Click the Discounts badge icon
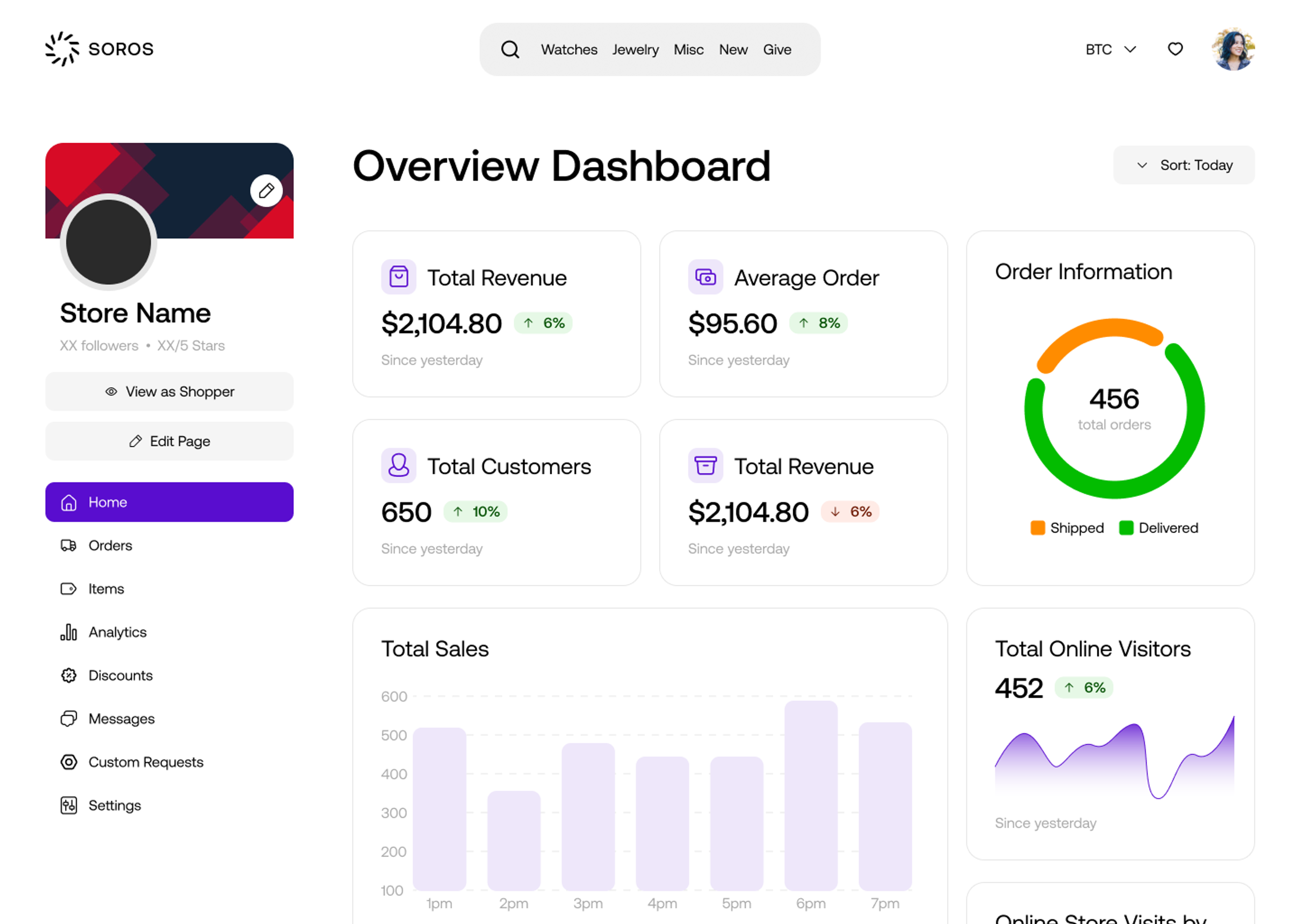 [68, 675]
